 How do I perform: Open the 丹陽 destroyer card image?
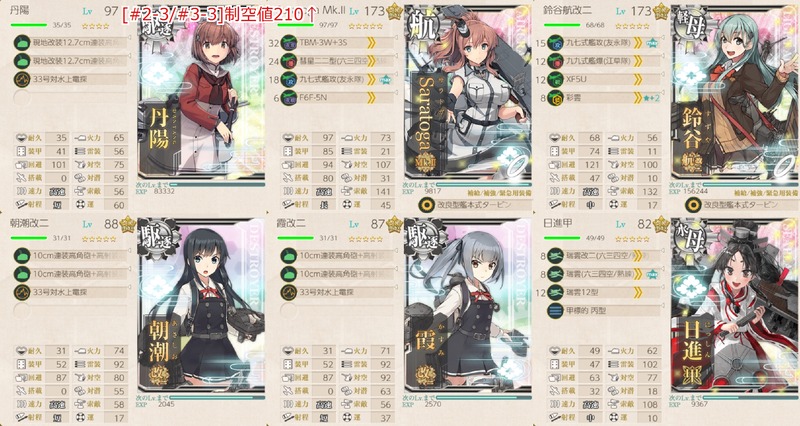click(201, 94)
